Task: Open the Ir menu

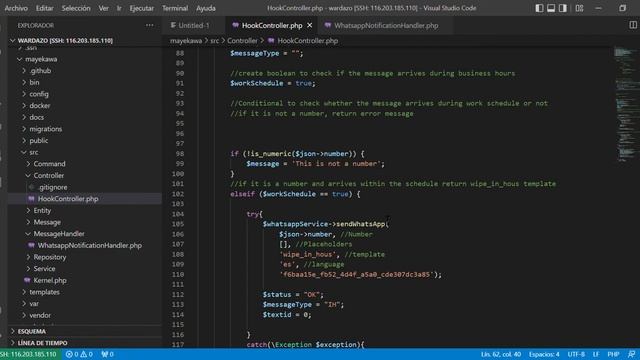Action: pos(119,8)
